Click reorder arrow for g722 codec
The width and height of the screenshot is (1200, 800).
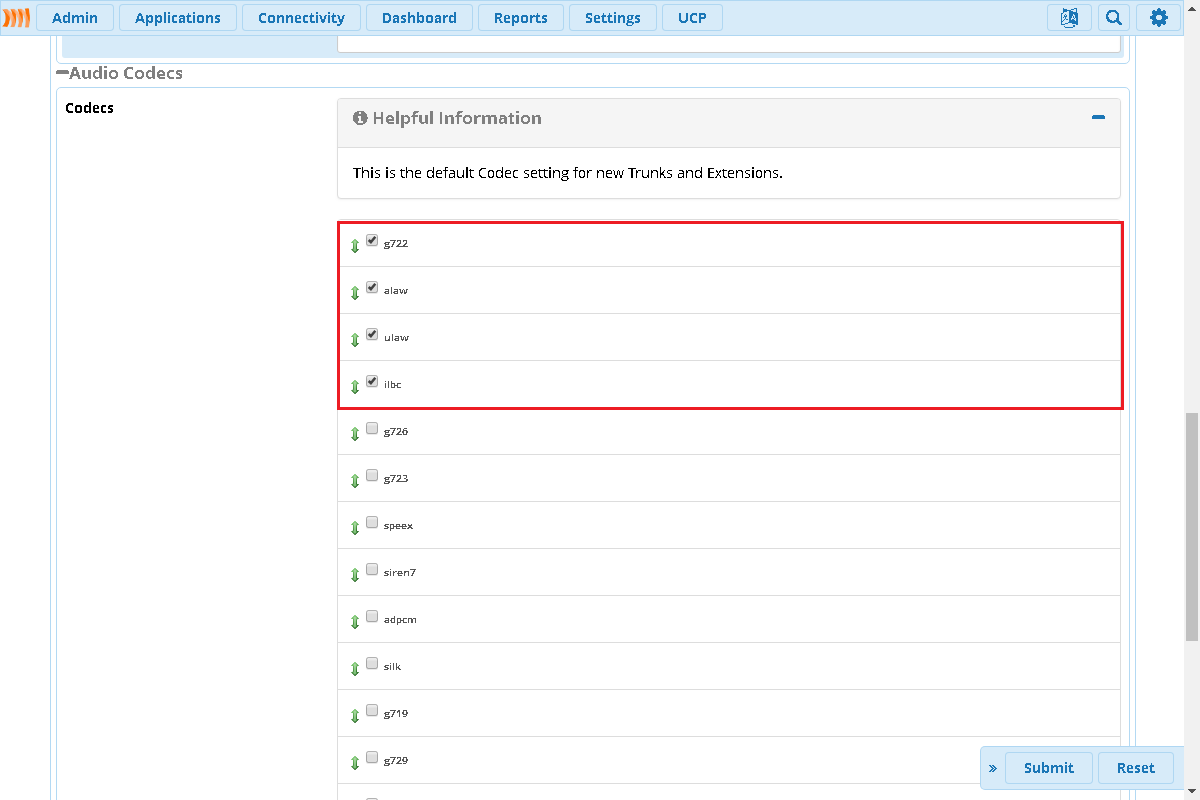click(355, 245)
